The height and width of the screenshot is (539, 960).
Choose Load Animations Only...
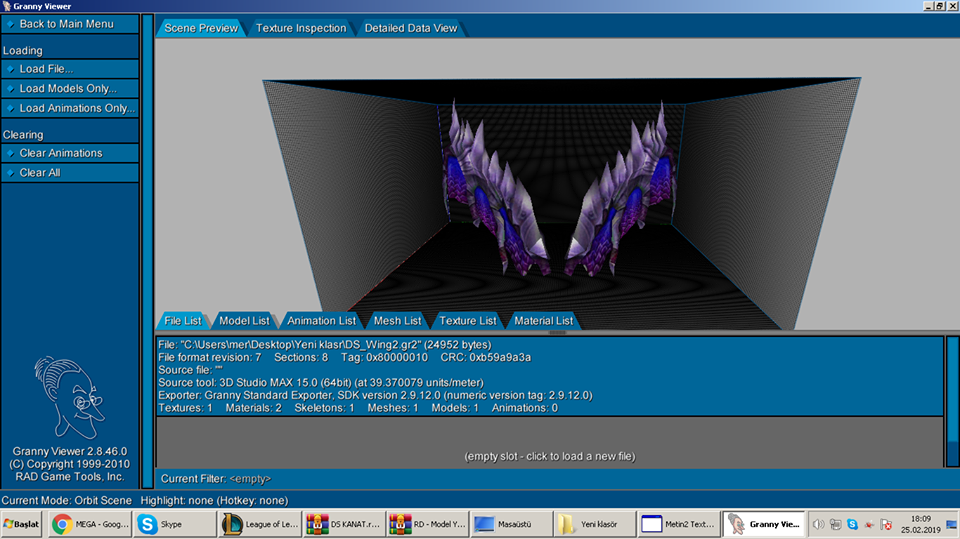click(70, 108)
